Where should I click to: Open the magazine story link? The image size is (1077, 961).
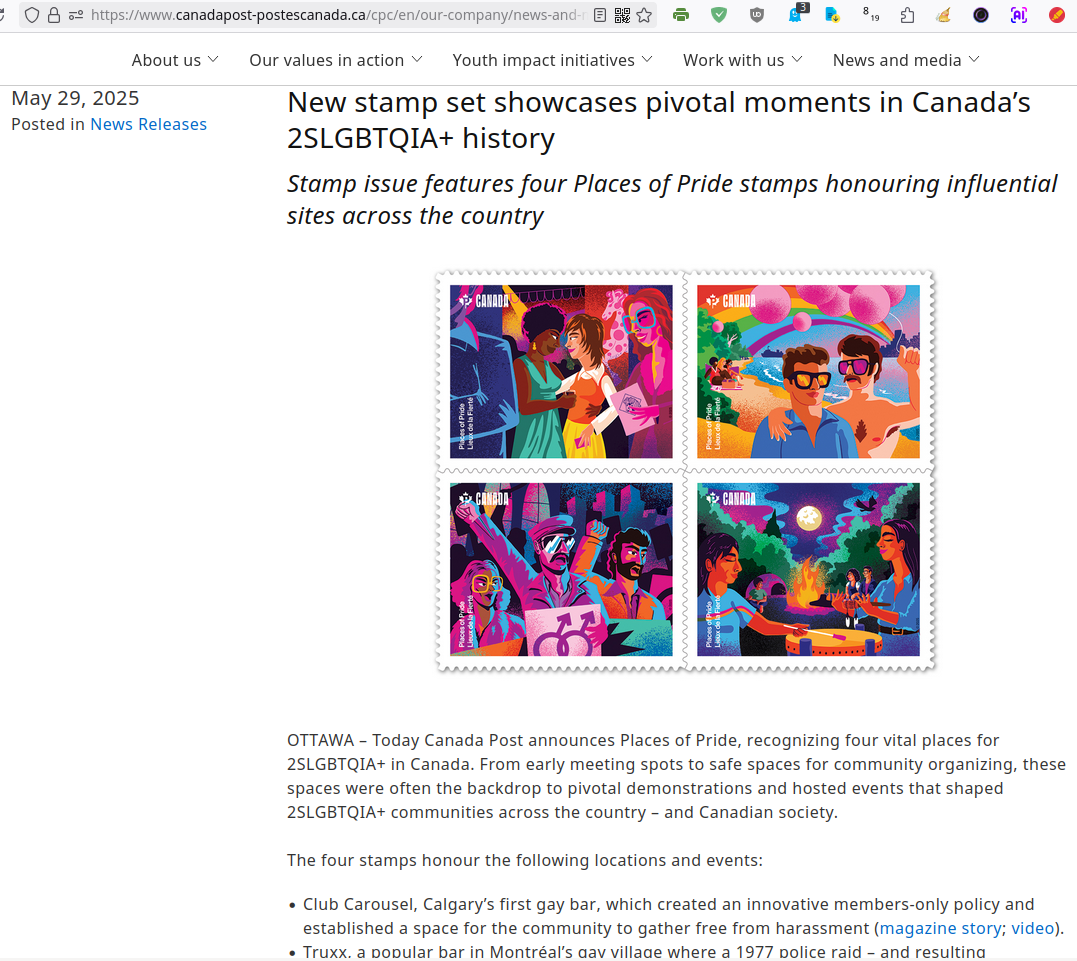940,929
